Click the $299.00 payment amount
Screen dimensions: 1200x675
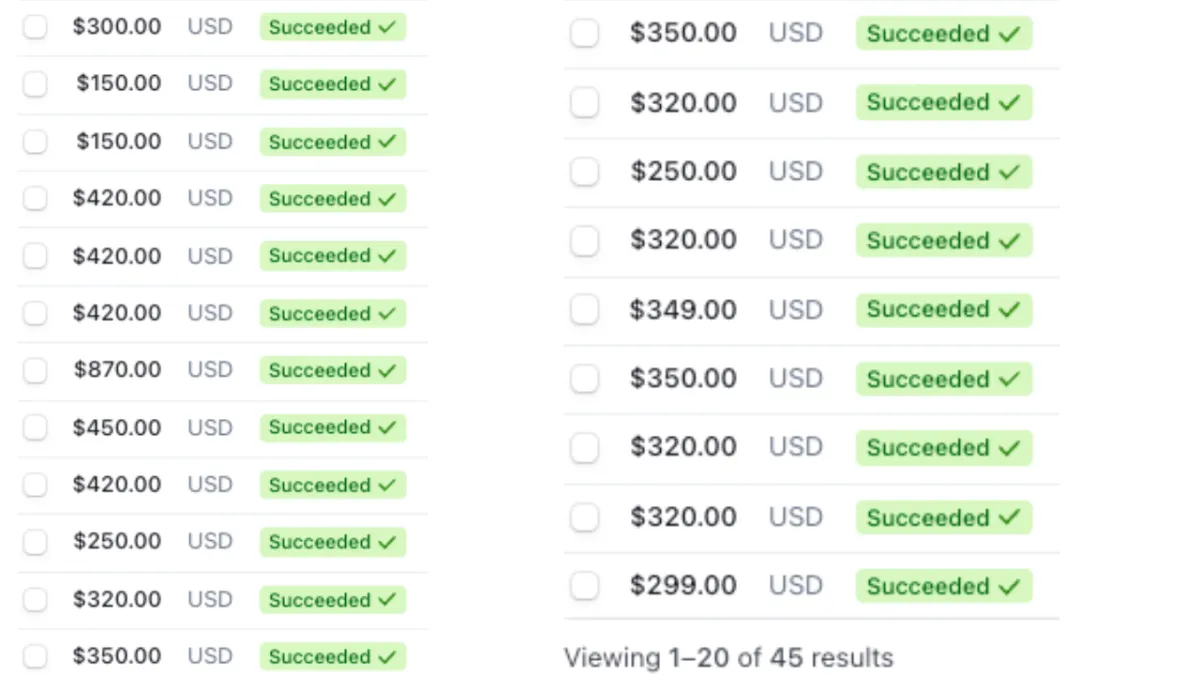point(683,586)
